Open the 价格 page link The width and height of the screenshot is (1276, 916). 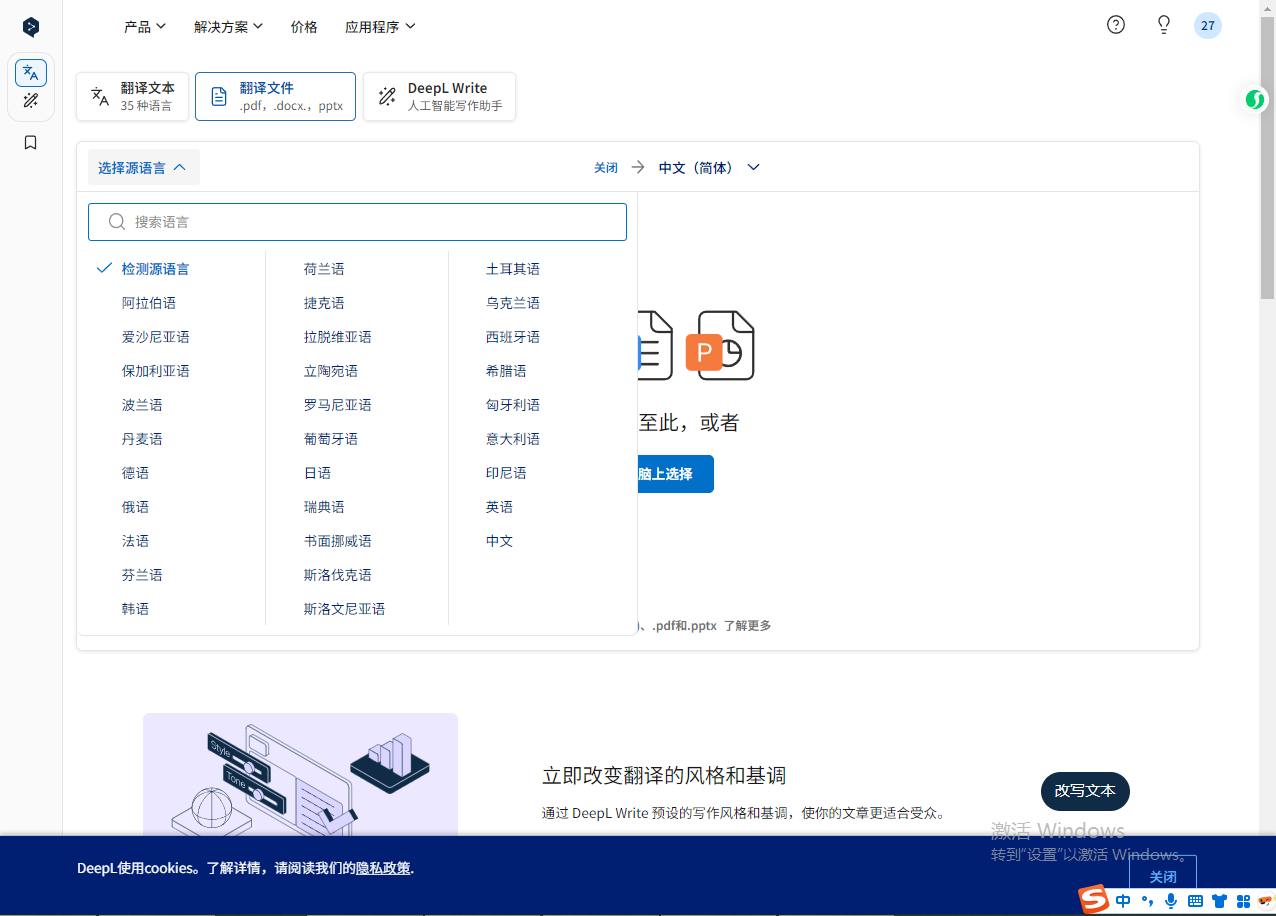[304, 27]
